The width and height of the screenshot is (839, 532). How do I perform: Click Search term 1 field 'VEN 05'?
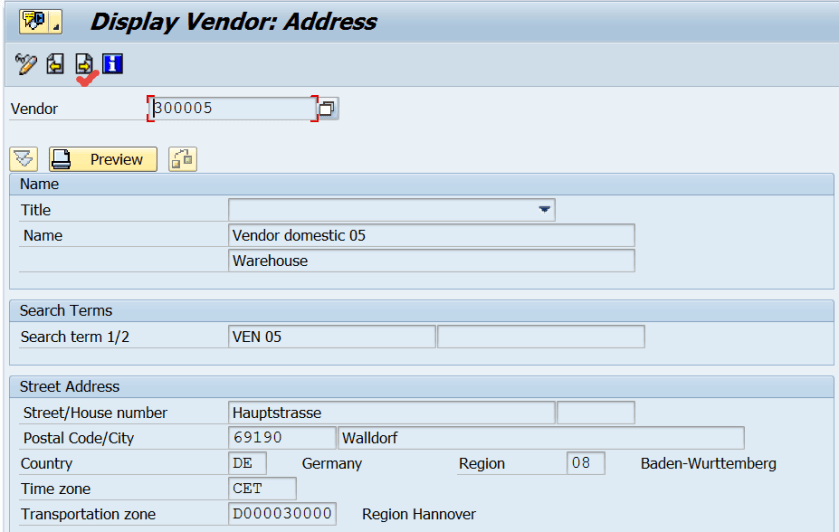click(332, 337)
